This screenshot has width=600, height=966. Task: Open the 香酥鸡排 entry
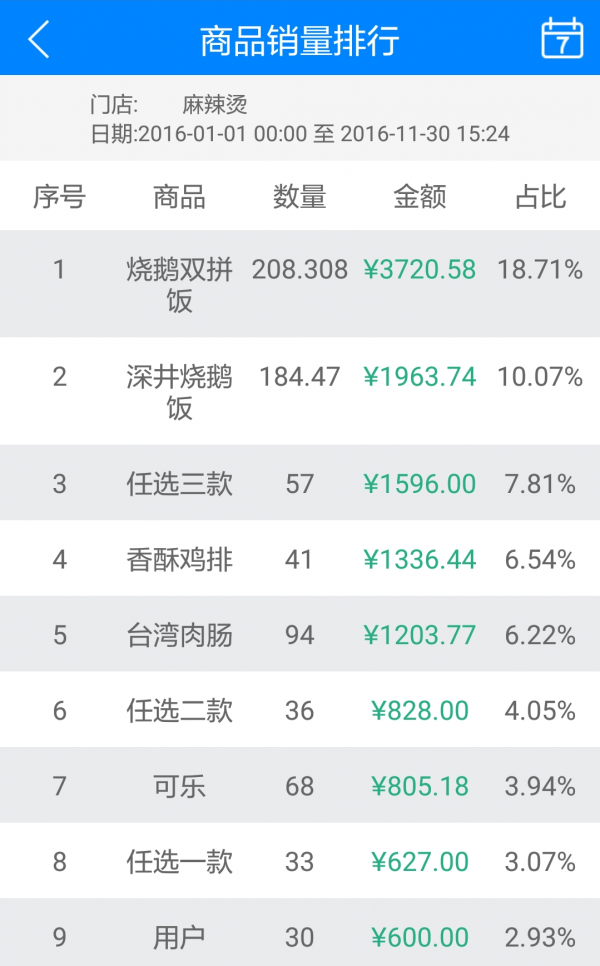[x=180, y=559]
